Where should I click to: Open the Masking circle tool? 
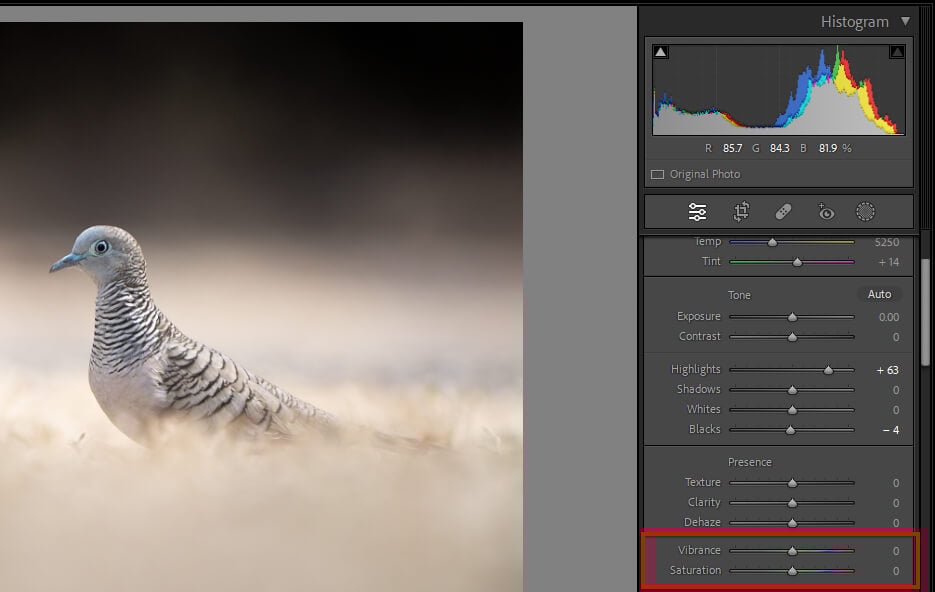tap(866, 212)
